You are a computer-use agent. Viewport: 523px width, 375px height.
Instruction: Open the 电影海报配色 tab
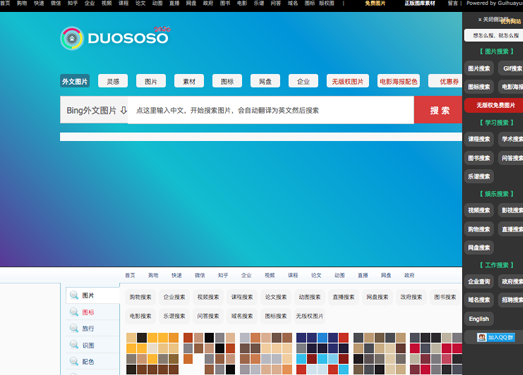398,81
